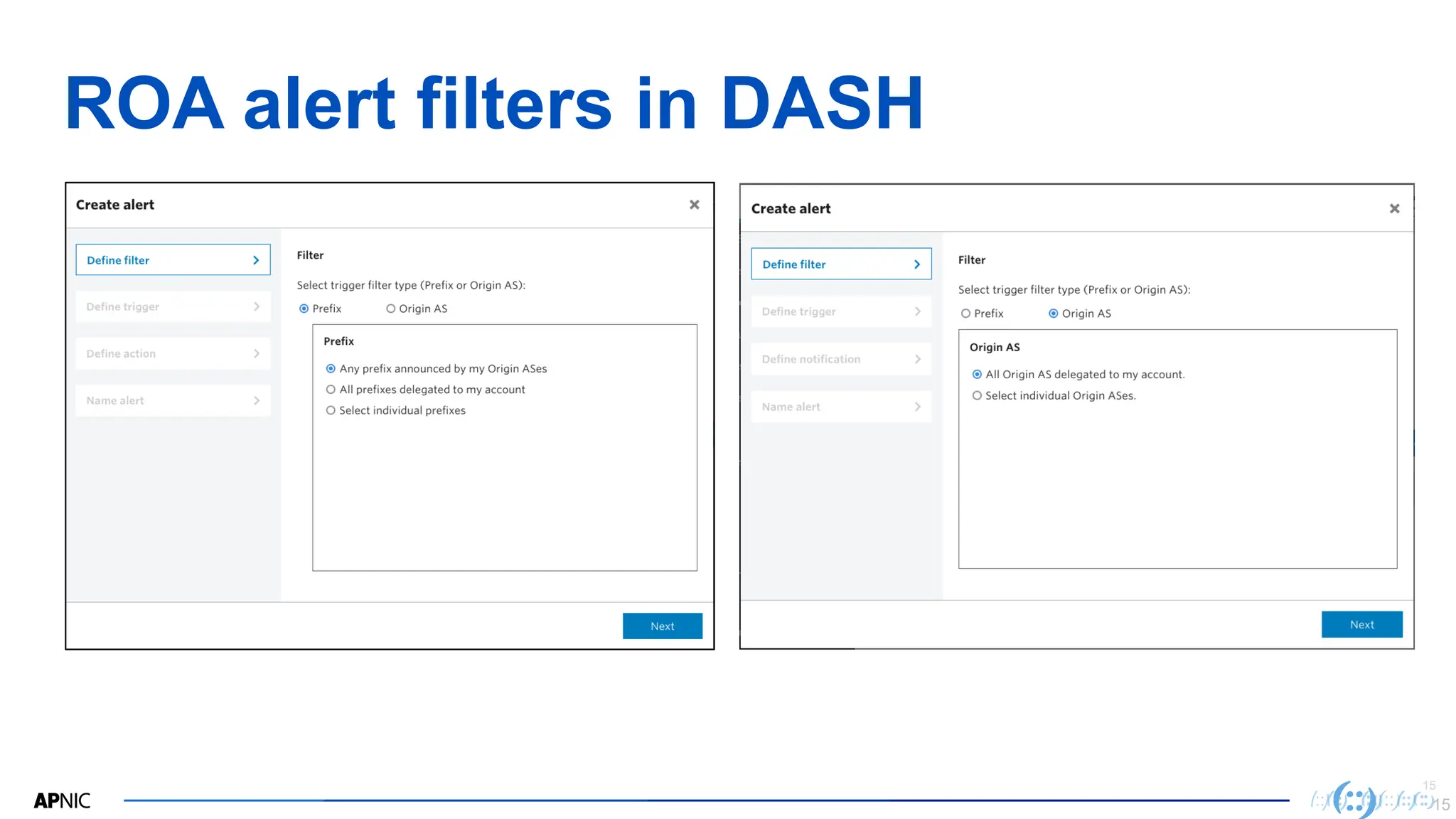Click chevron beside right Define trigger
The height and width of the screenshot is (819, 1456).
click(x=917, y=311)
